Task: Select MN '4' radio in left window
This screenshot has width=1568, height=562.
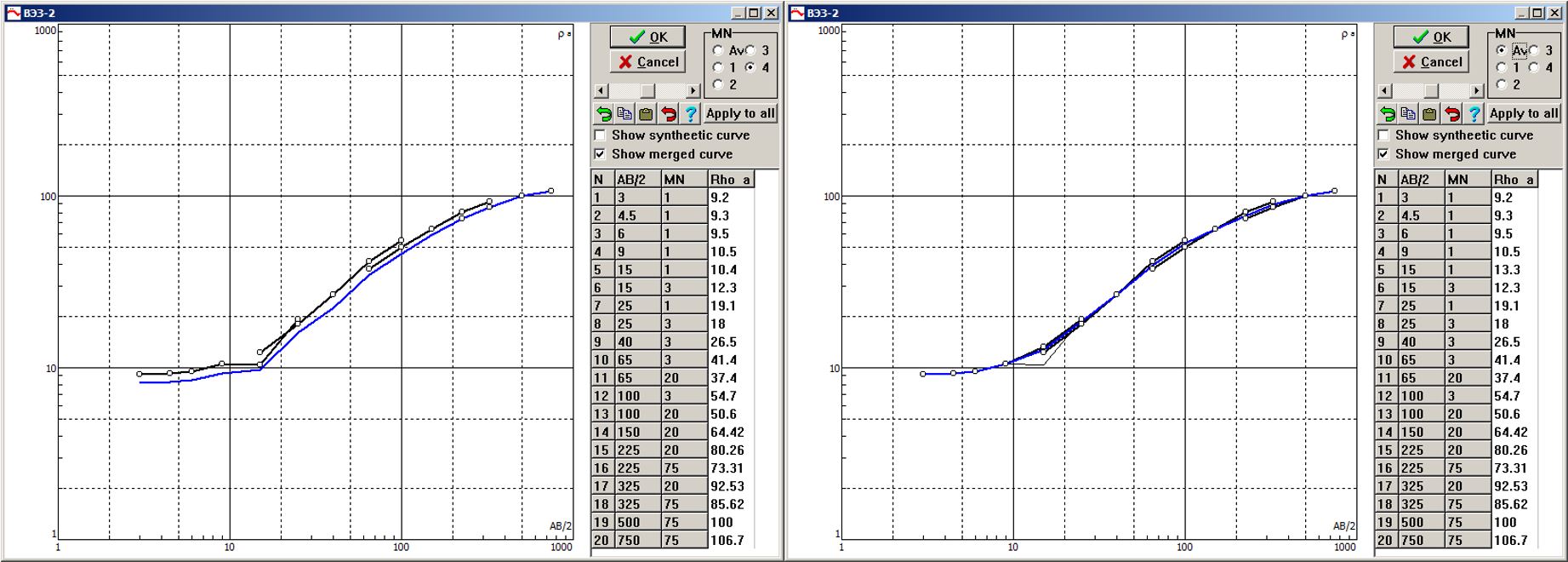Action: tap(750, 67)
